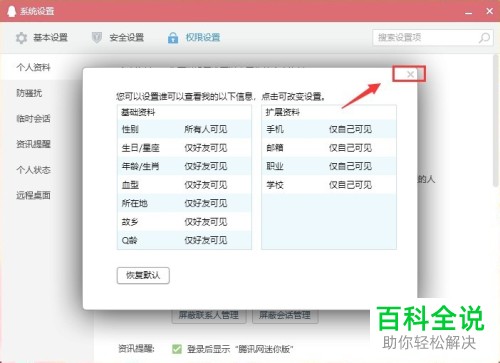Change 学校 visibility 仅自己可见
Image resolution: width=500 pixels, height=363 pixels.
350,185
